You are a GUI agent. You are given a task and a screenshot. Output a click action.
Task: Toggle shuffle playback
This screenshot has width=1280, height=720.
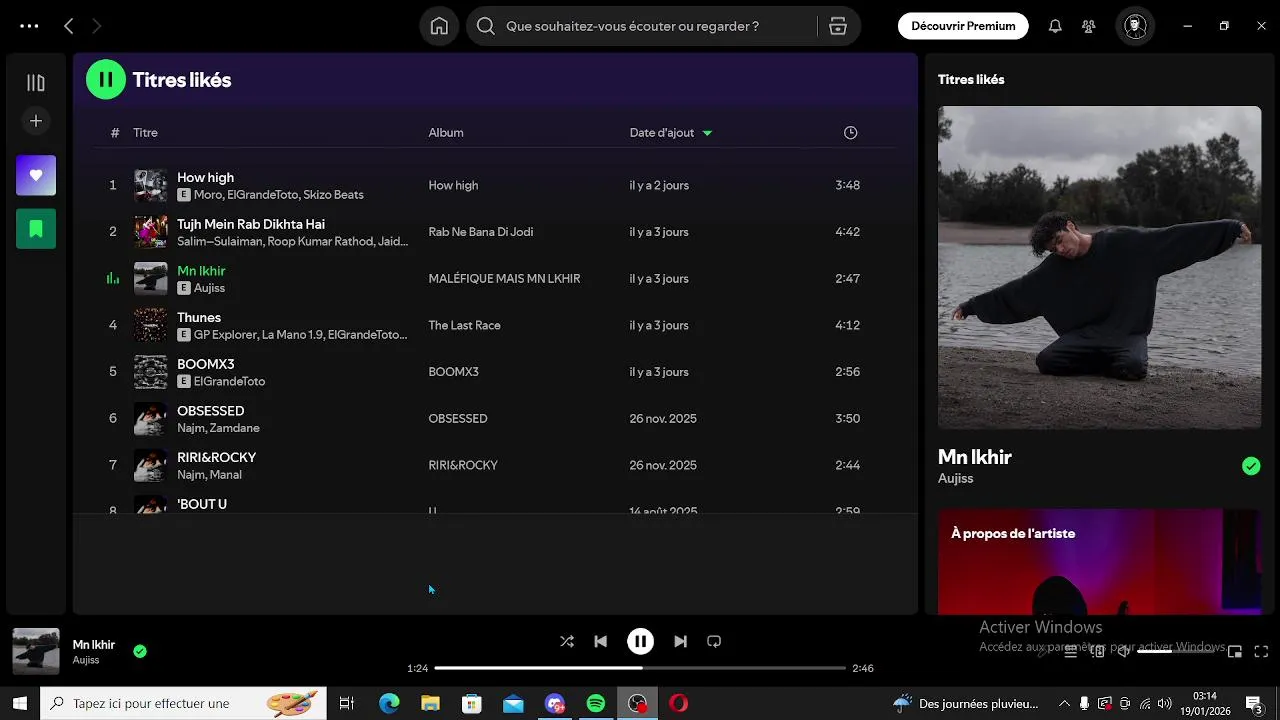pyautogui.click(x=567, y=642)
